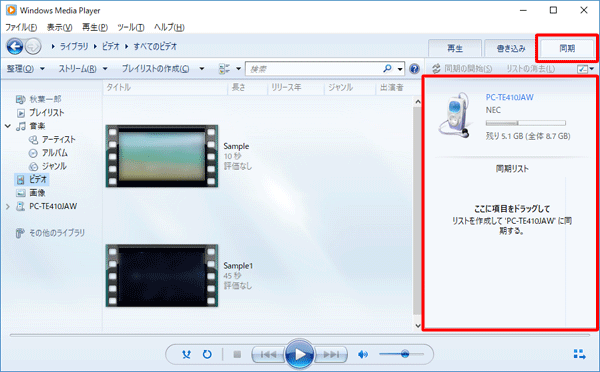Image resolution: width=600 pixels, height=372 pixels.
Task: Click the Forward navigation arrow
Action: coord(33,47)
